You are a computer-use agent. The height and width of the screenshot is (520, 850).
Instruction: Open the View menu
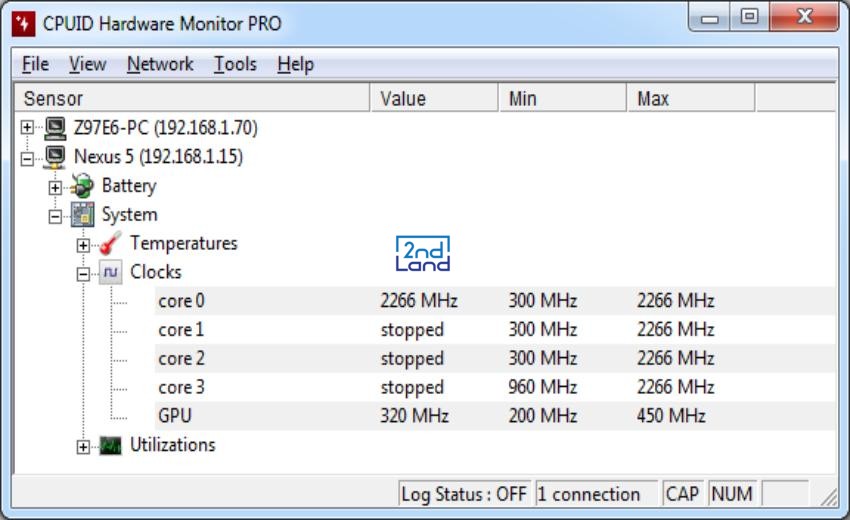(x=87, y=65)
